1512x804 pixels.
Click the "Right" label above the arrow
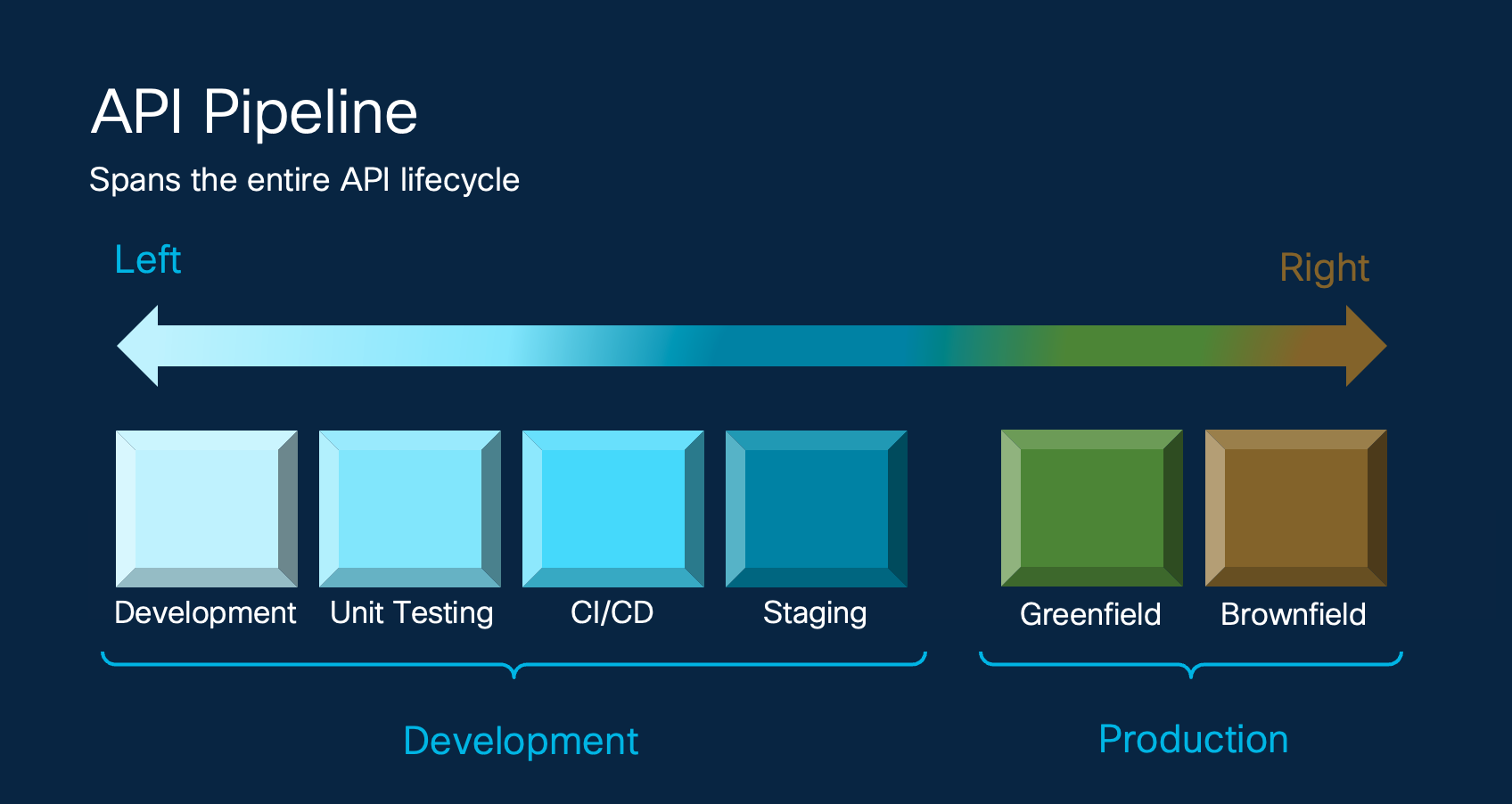pyautogui.click(x=1326, y=267)
